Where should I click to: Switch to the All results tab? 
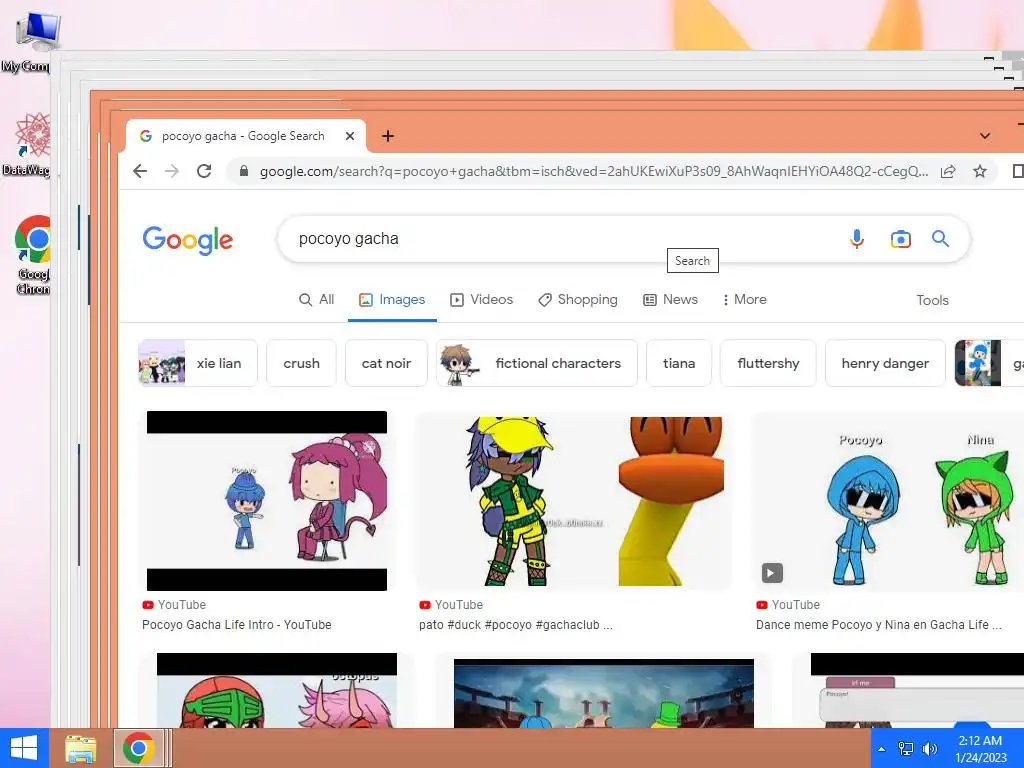pyautogui.click(x=317, y=300)
